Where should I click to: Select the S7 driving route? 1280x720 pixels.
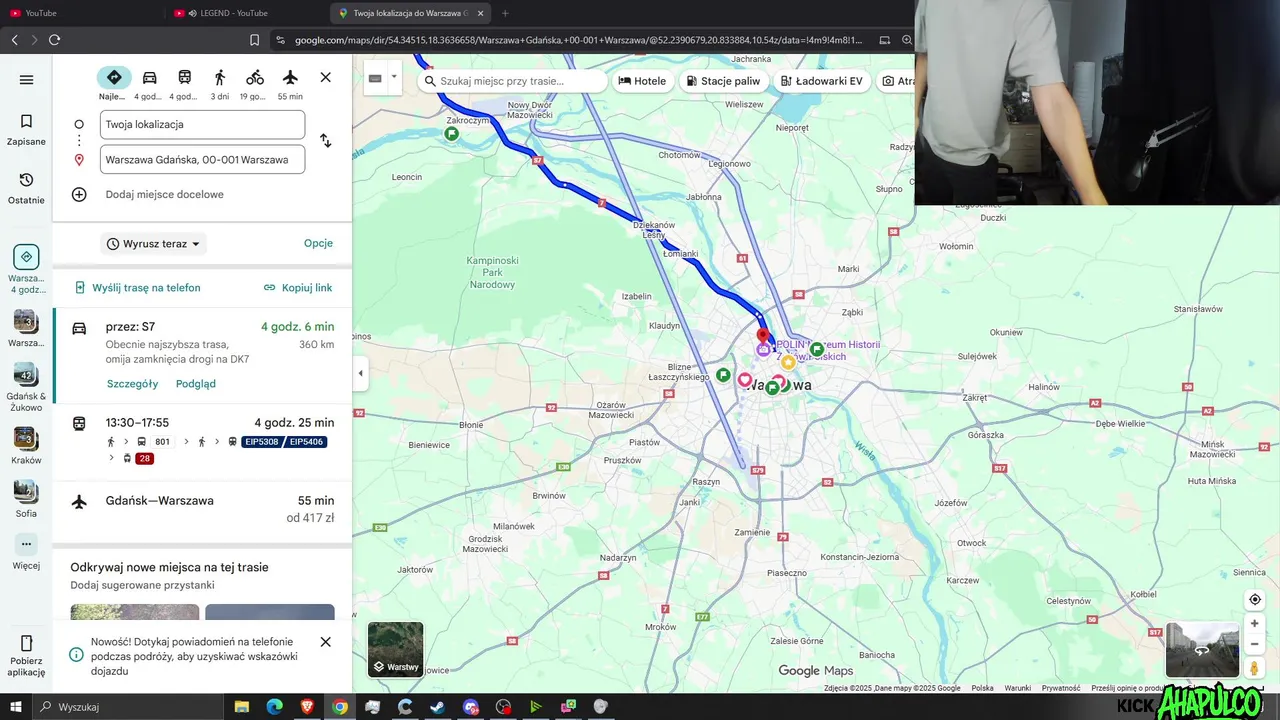click(203, 354)
